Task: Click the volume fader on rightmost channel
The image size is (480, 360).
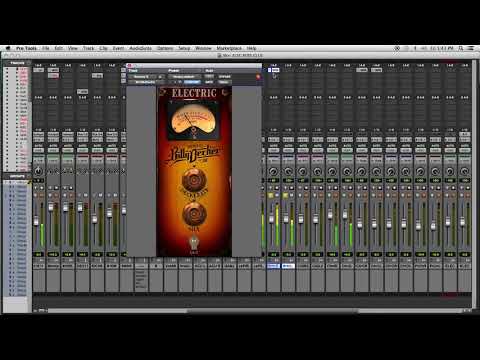Action: coord(462,221)
